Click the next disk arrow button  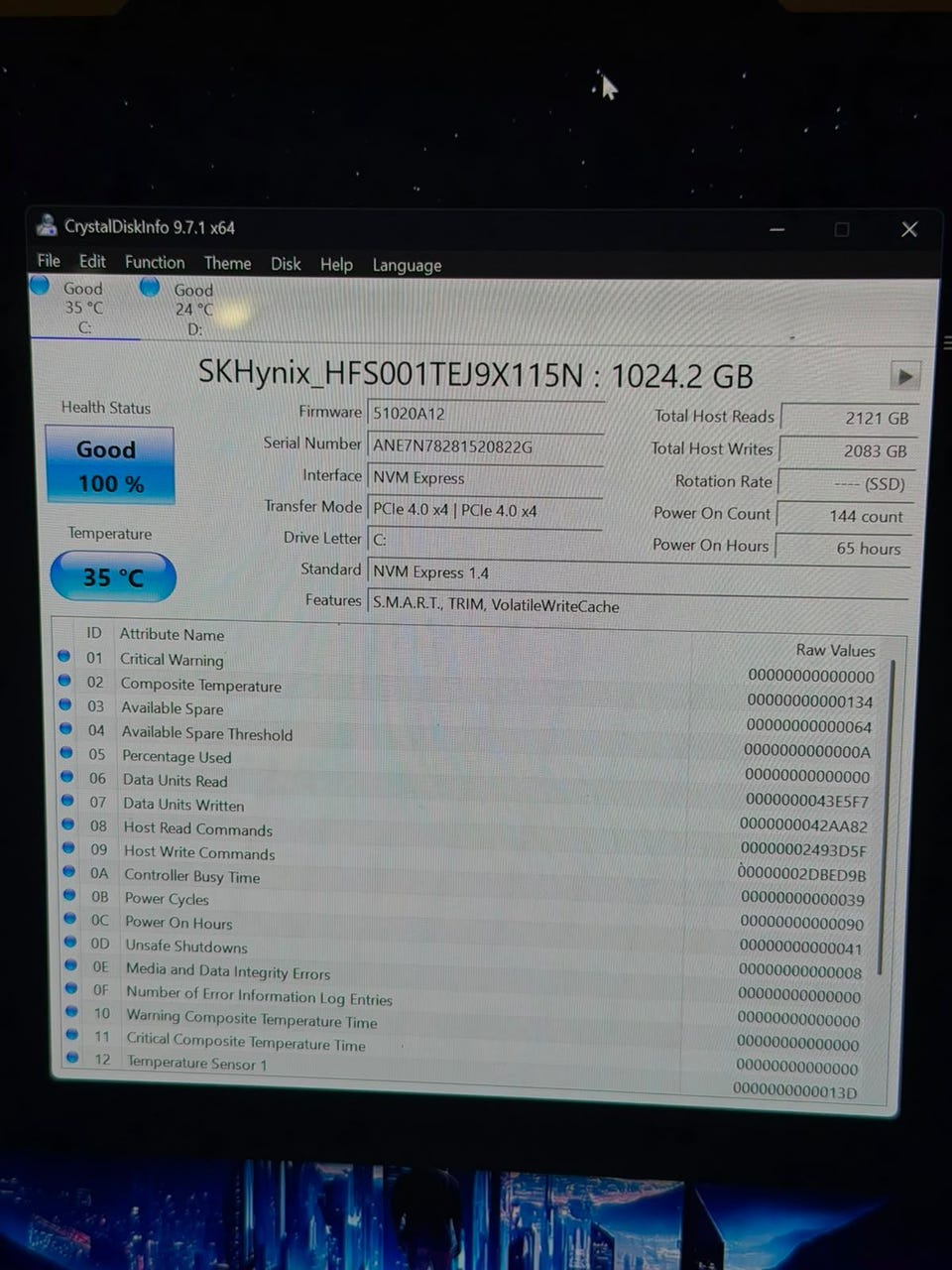click(904, 376)
